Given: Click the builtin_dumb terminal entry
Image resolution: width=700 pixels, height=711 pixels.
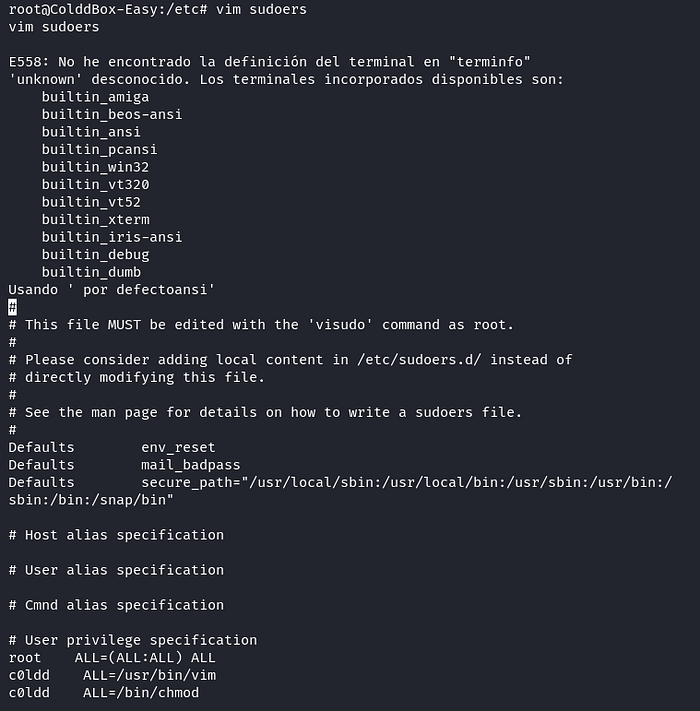Looking at the screenshot, I should point(91,272).
